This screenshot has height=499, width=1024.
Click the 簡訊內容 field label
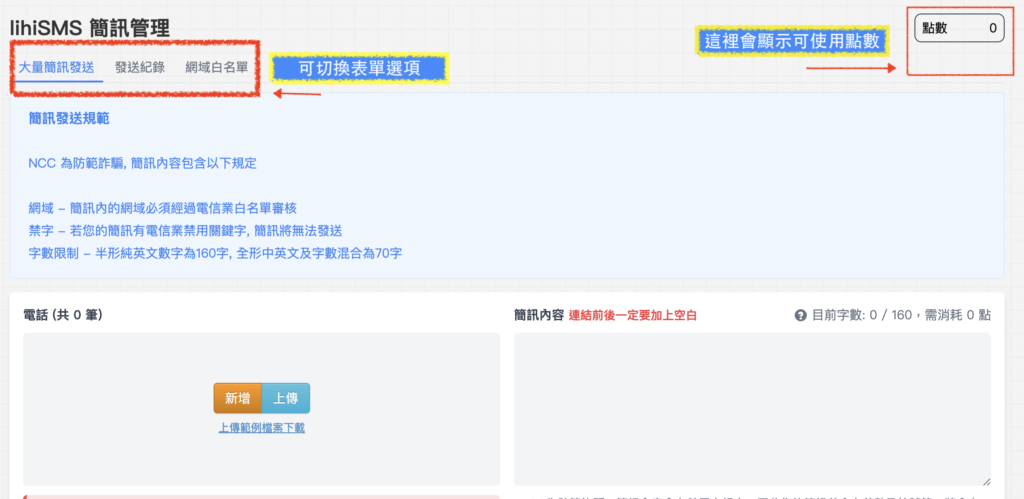pos(539,315)
